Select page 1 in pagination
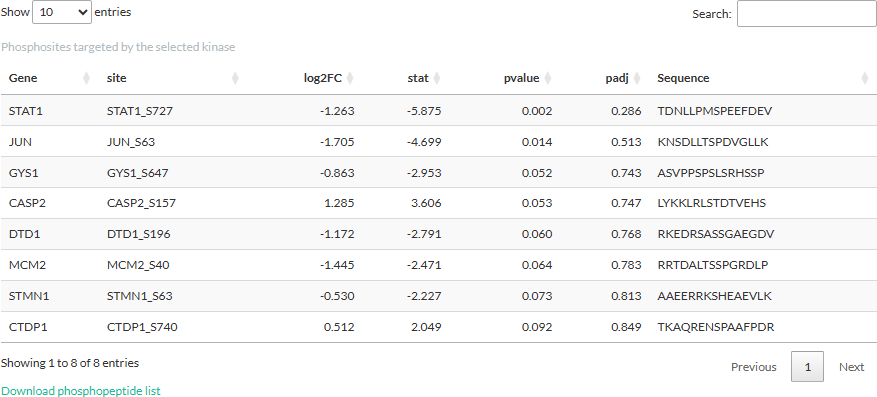This screenshot has width=877, height=397. (x=807, y=367)
